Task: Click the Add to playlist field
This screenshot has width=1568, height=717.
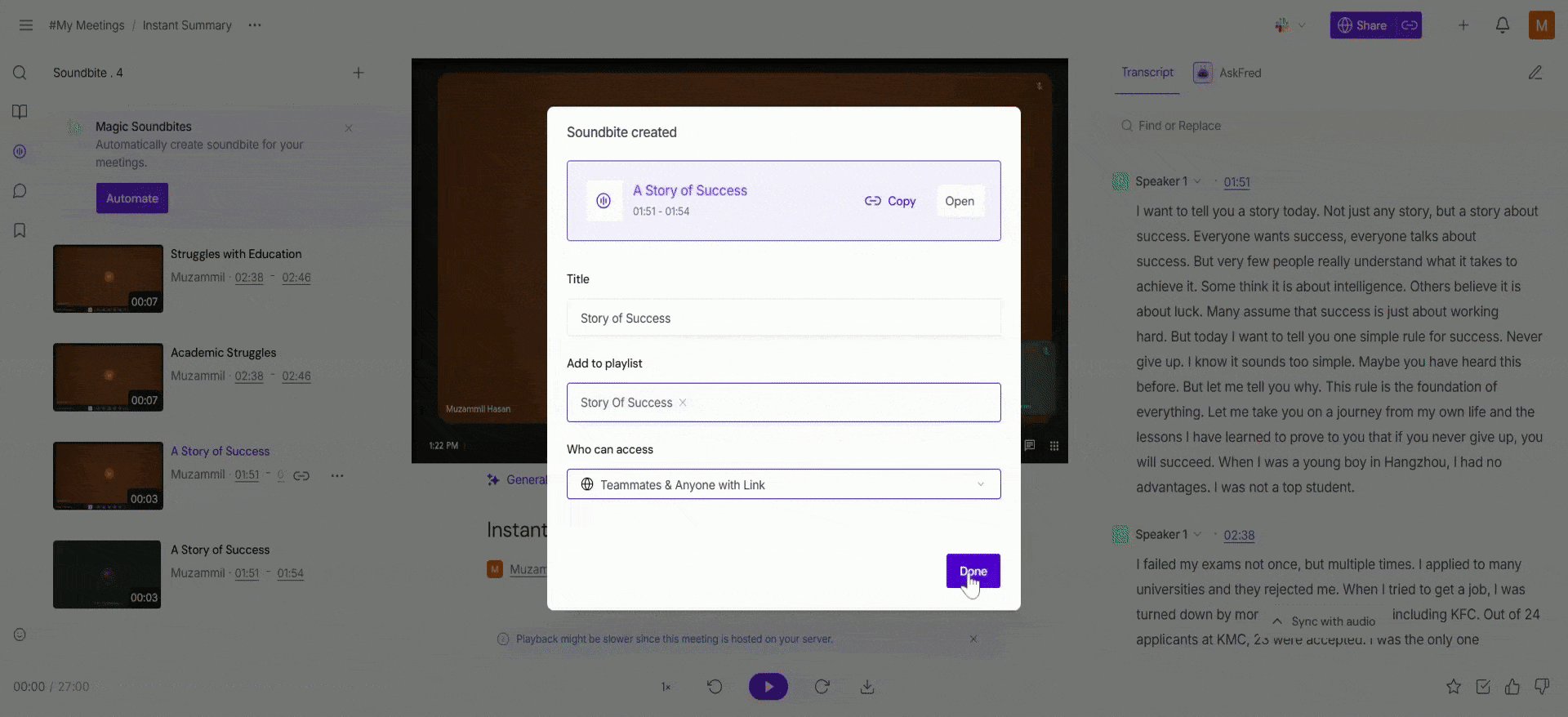Action: coord(784,403)
